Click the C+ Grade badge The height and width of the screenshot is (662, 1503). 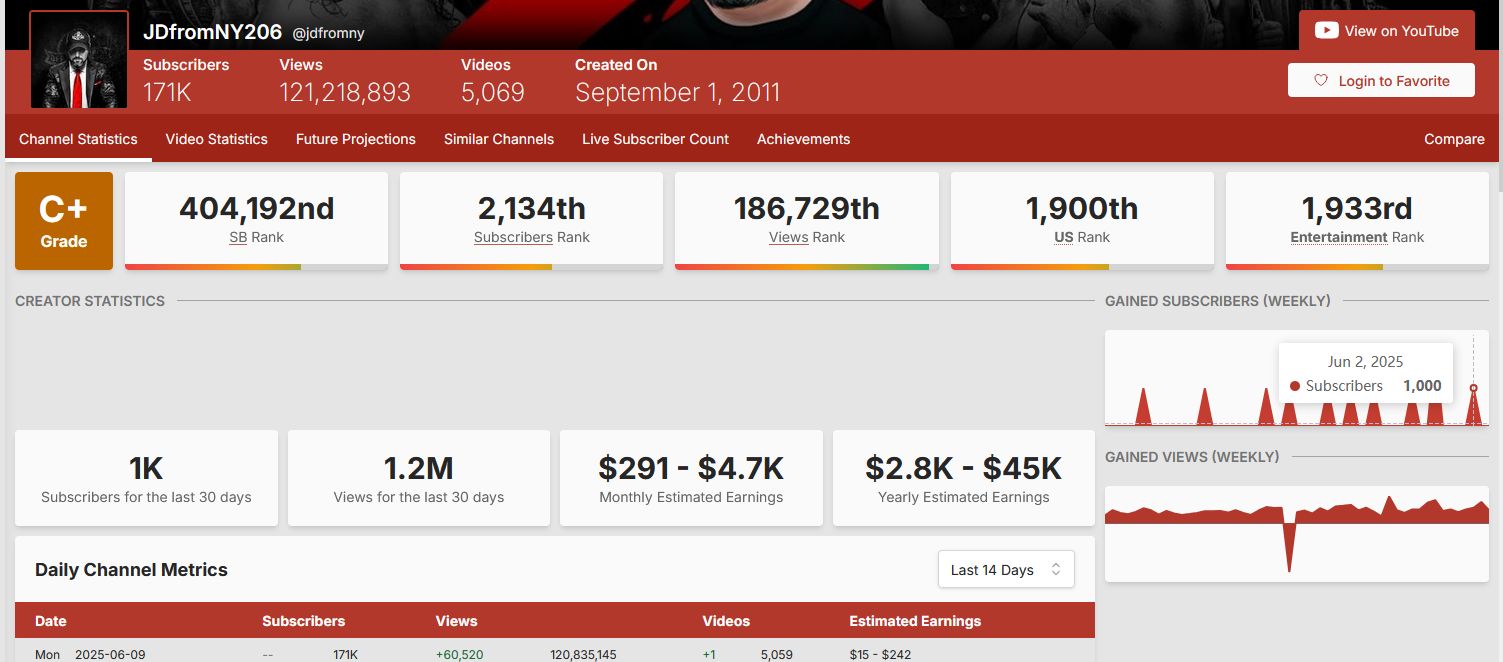tap(64, 221)
